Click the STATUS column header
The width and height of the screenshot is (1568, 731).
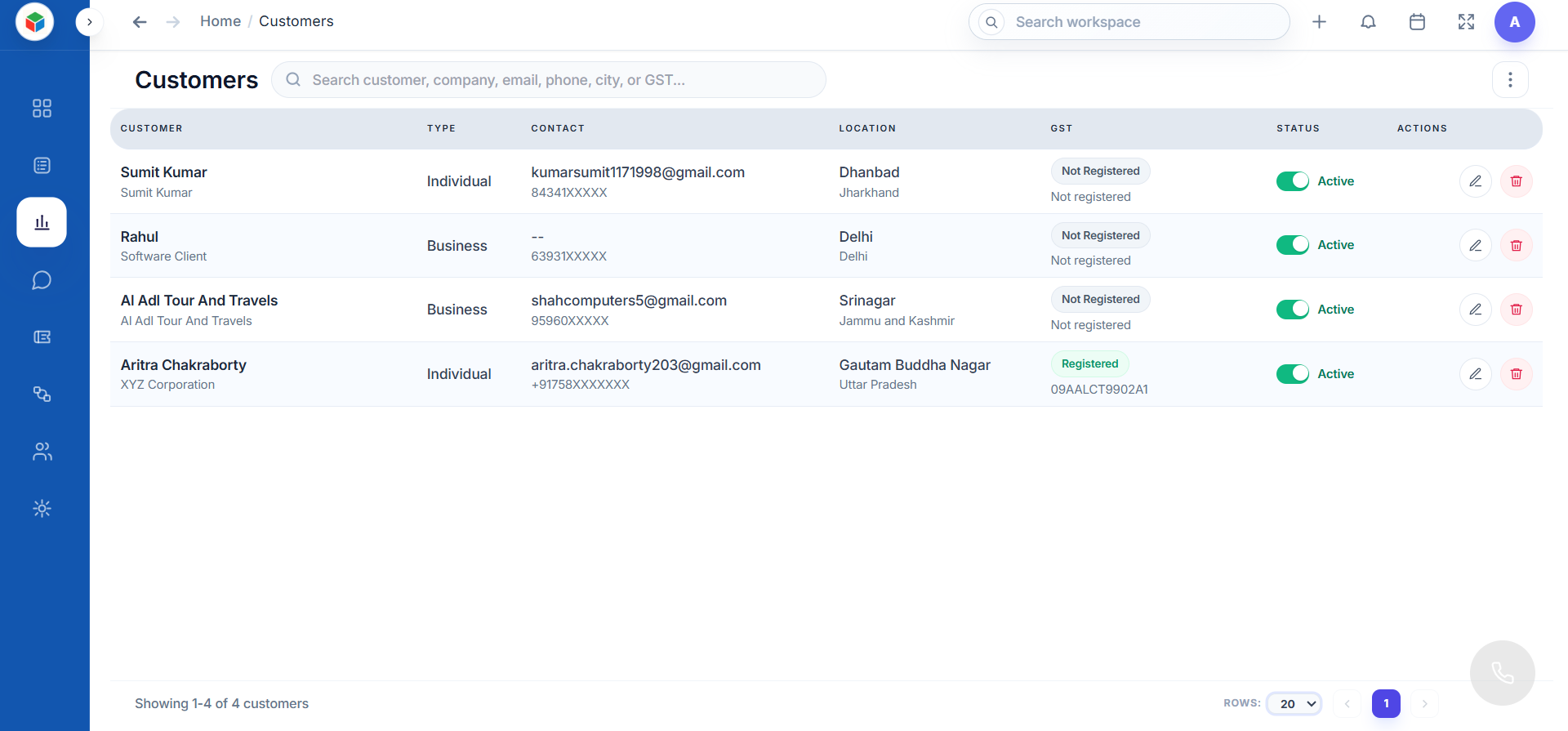click(x=1298, y=128)
